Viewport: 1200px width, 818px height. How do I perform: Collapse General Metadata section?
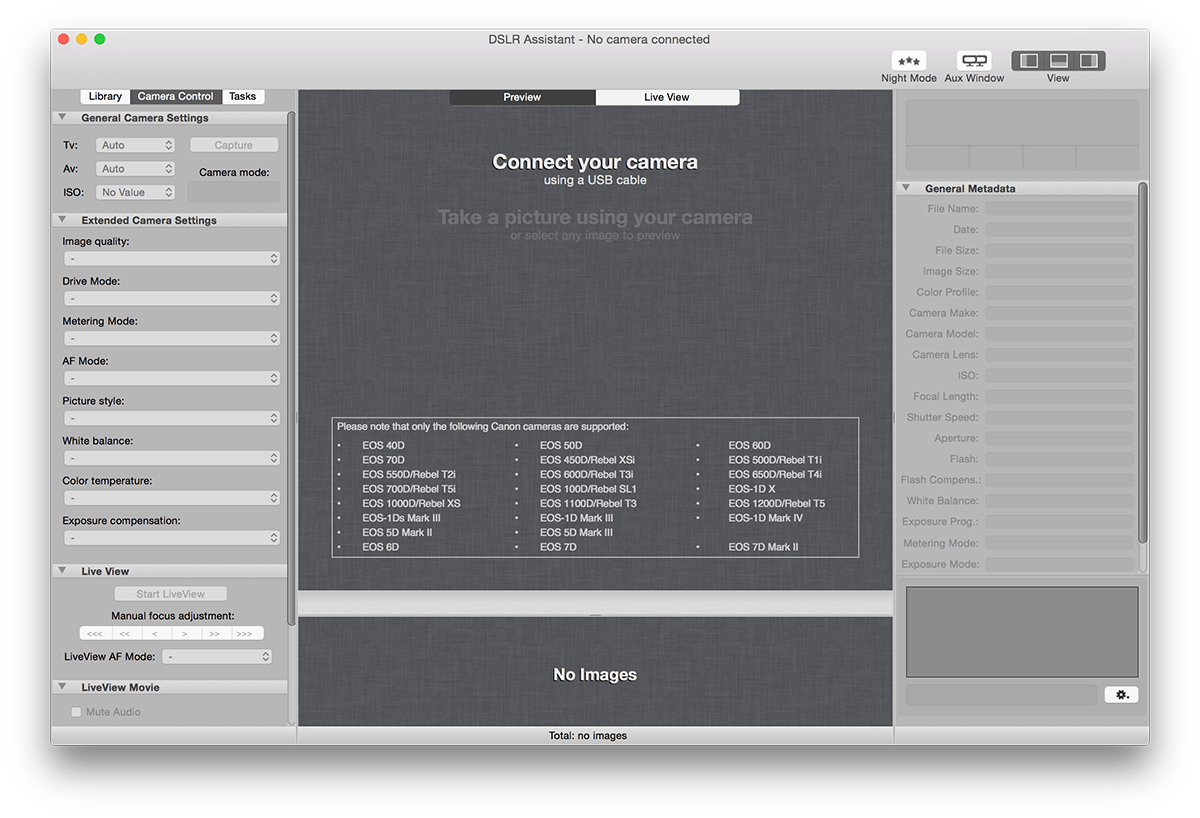906,188
